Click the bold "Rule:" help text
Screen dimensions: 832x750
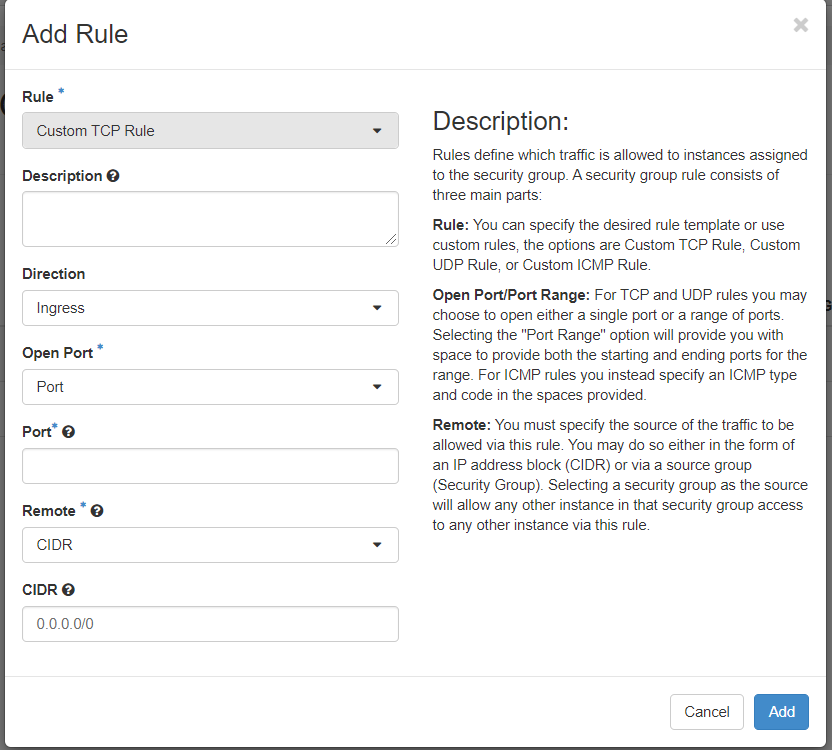tap(450, 225)
